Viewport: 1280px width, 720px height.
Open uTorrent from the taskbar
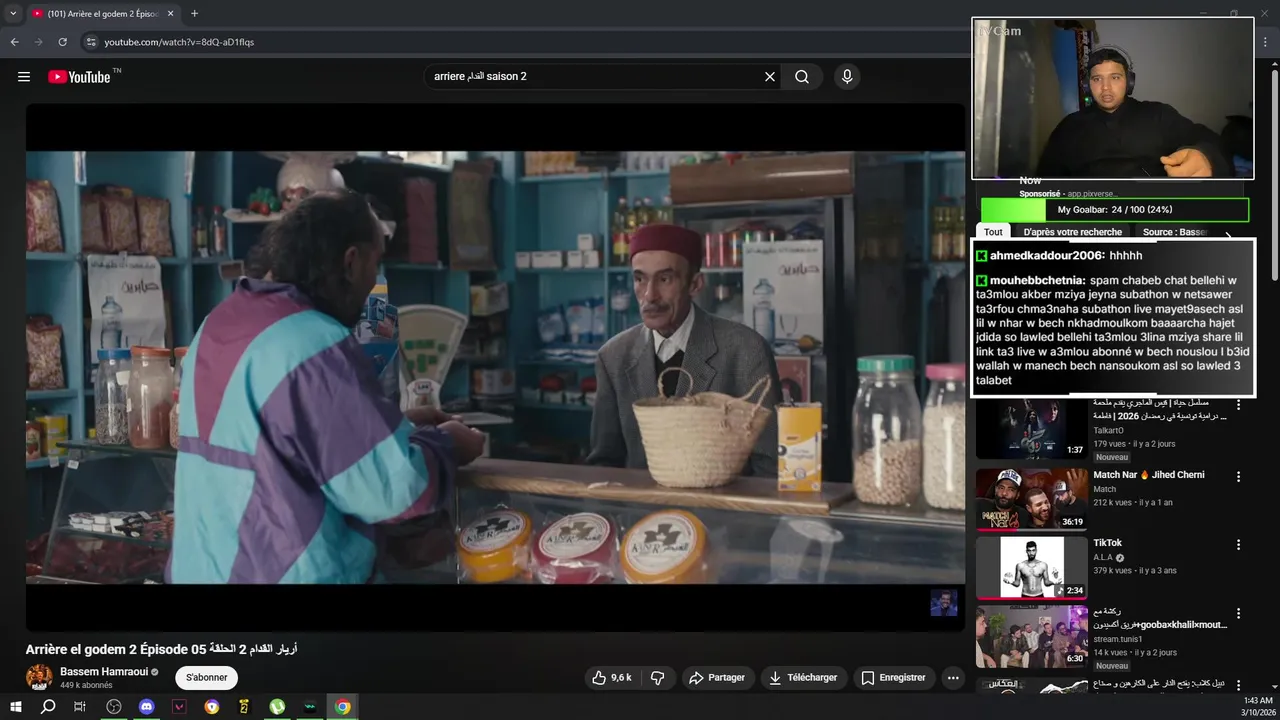tap(277, 706)
